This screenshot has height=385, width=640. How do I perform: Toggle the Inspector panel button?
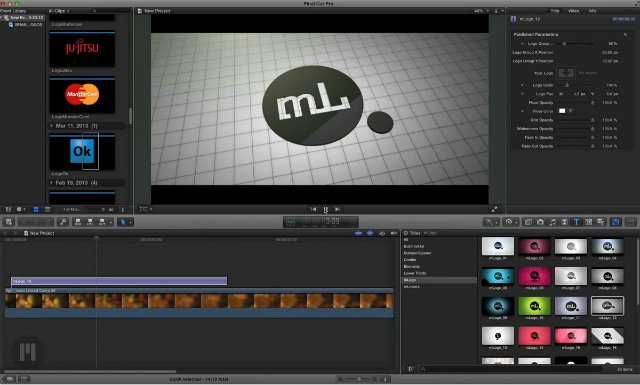coord(616,222)
